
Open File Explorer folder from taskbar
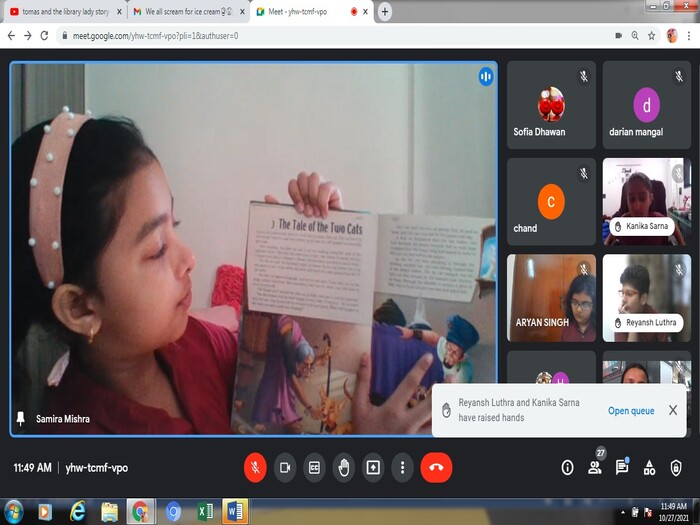click(x=109, y=512)
